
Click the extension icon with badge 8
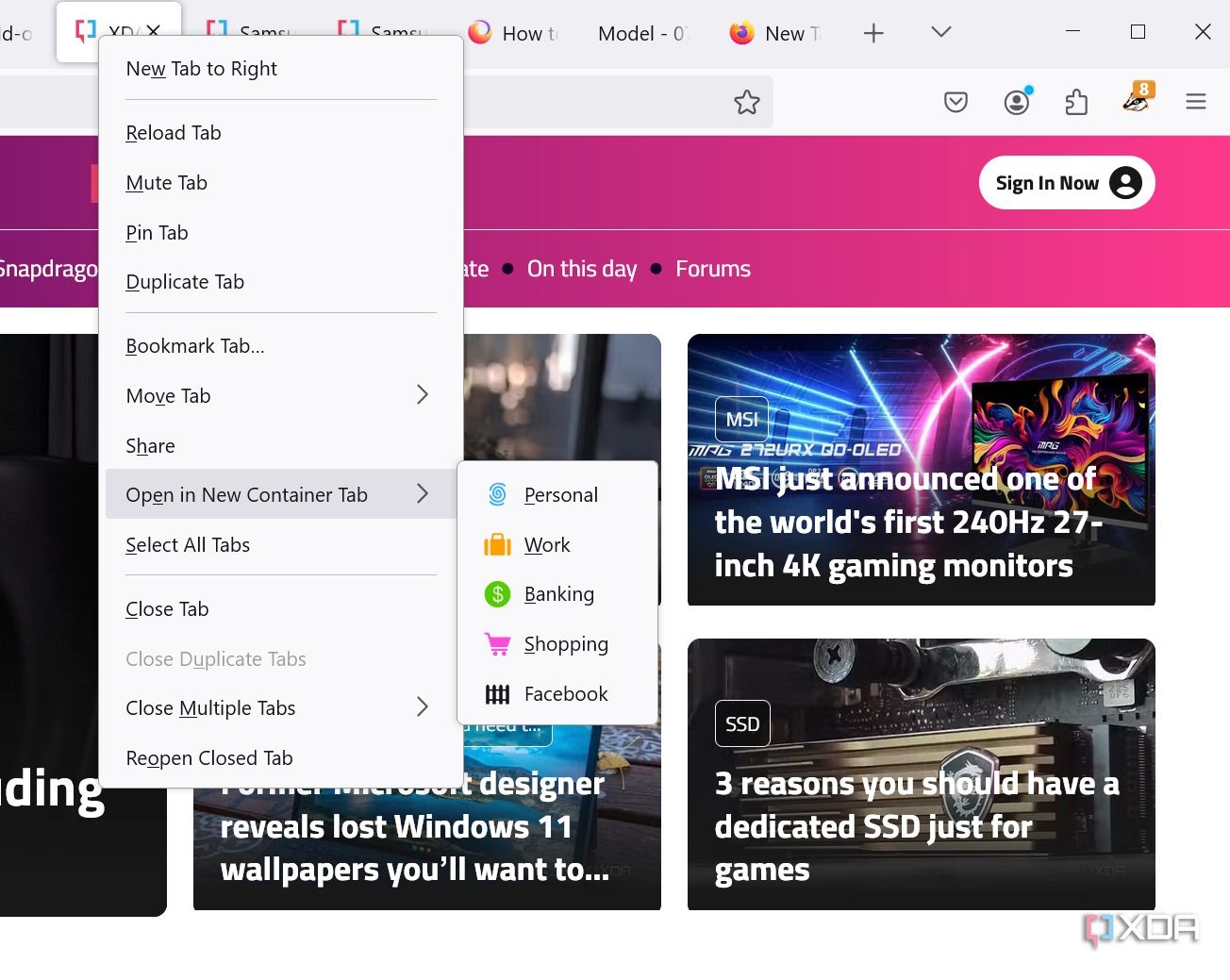coord(1137,100)
